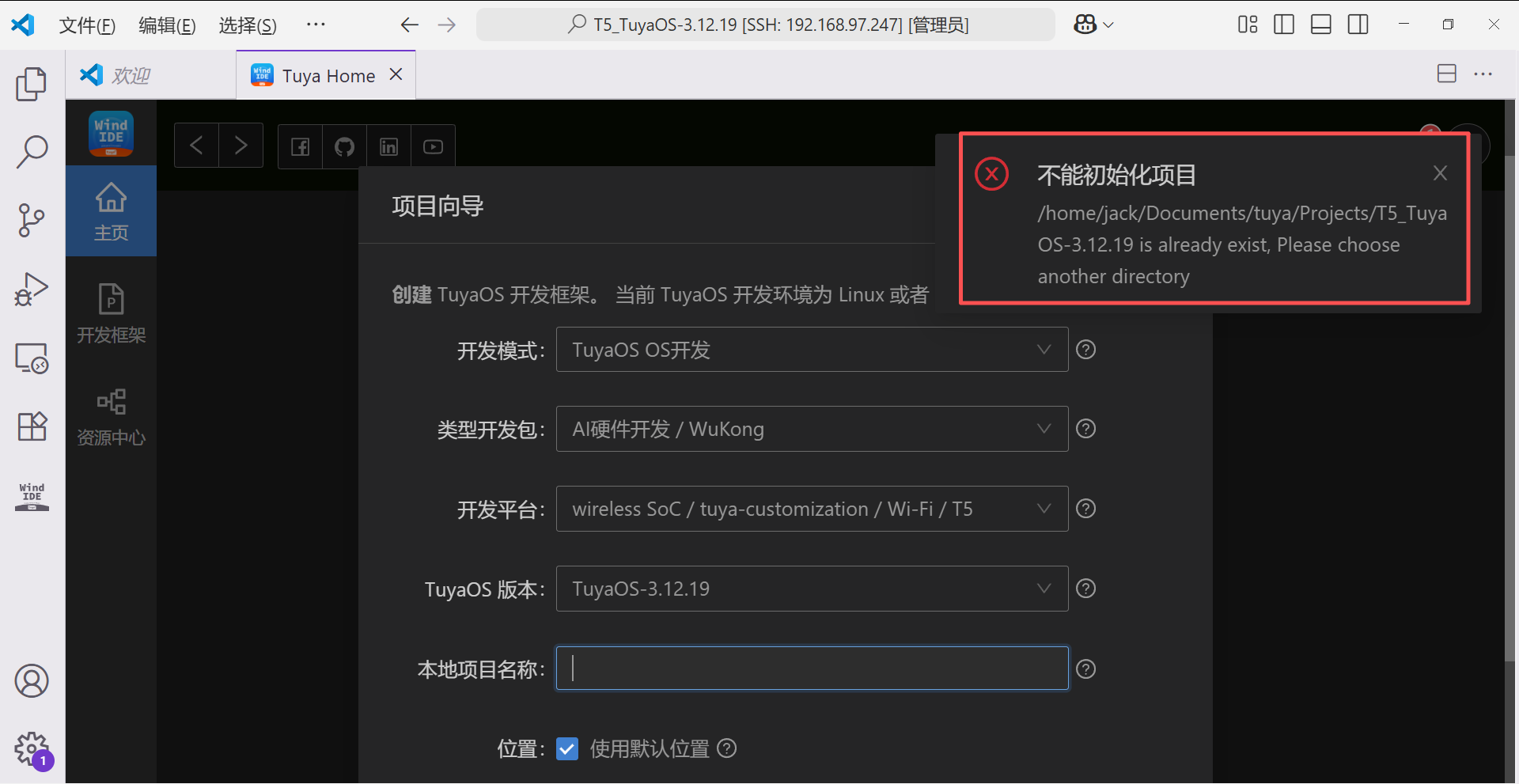Click Customize Layout icon in title bar
The image size is (1519, 784).
pos(1248,25)
